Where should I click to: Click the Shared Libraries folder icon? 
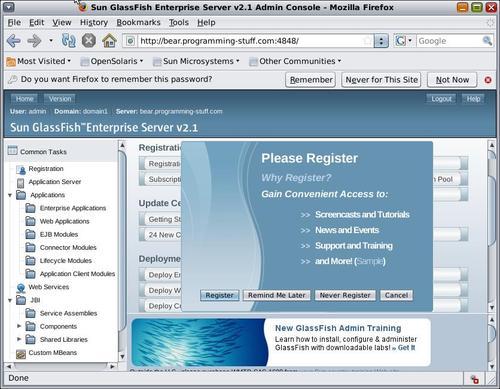click(x=30, y=339)
